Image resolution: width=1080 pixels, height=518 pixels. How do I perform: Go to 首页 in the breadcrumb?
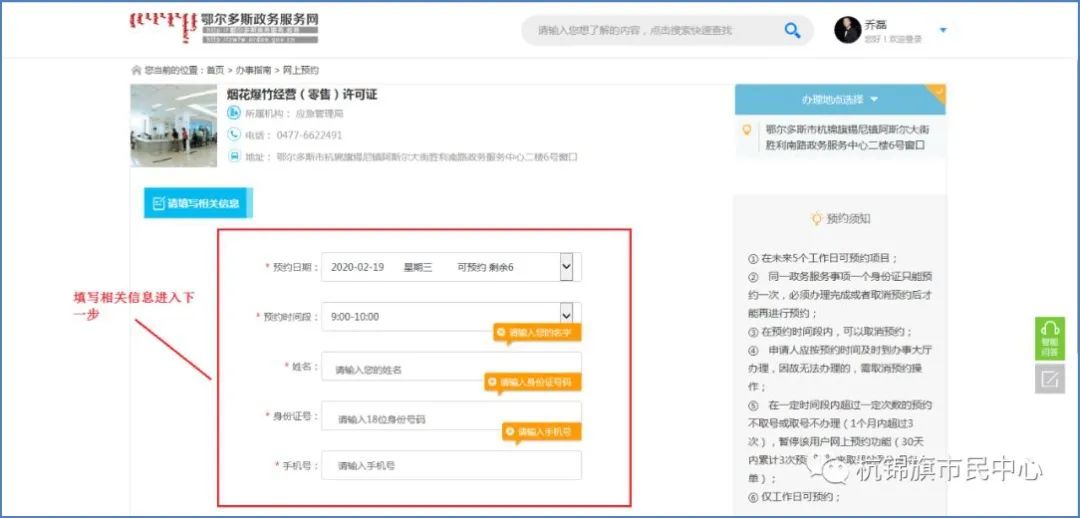(214, 71)
